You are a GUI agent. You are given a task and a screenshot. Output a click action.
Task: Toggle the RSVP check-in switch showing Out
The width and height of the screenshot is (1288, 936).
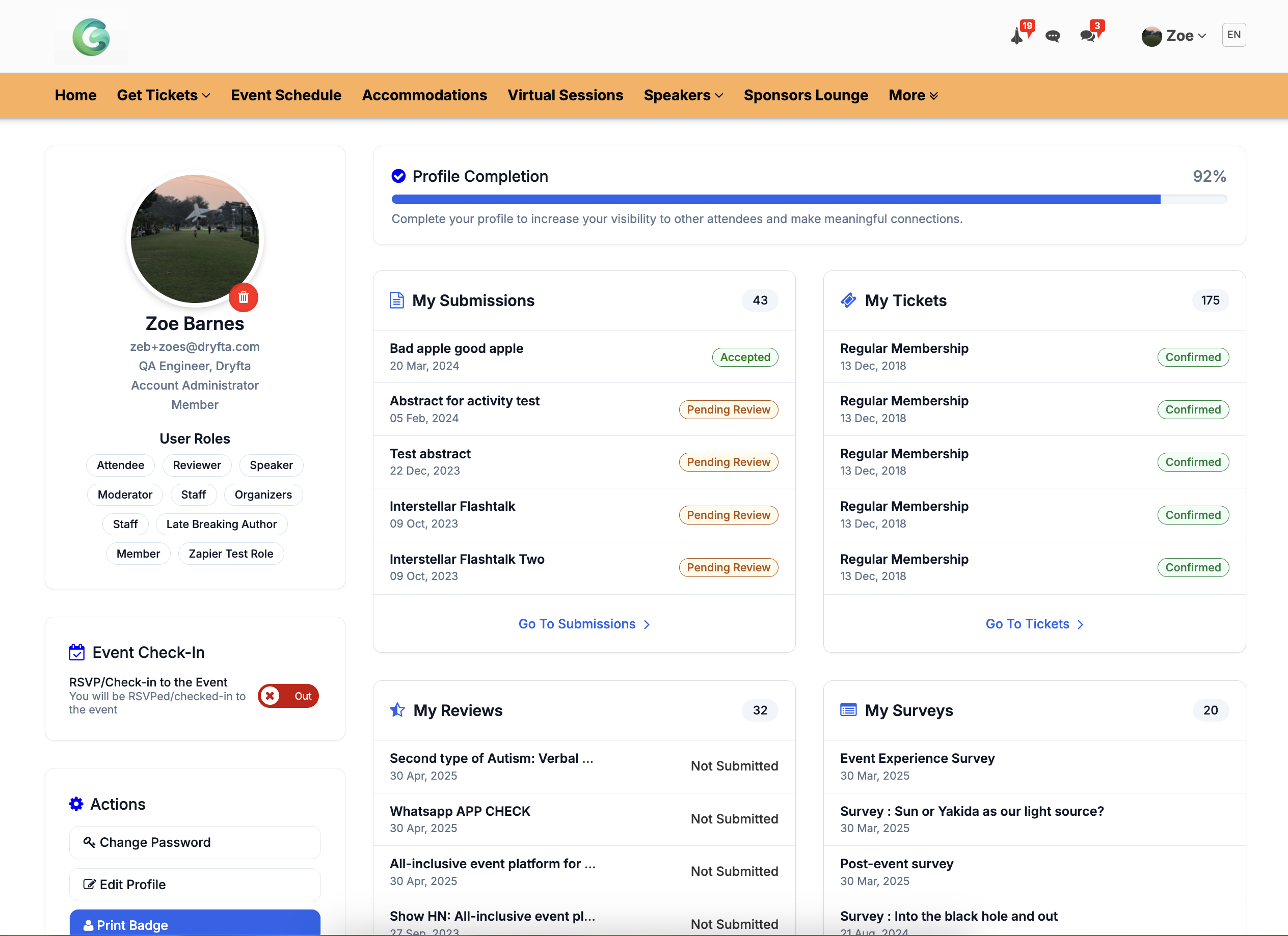coord(288,696)
